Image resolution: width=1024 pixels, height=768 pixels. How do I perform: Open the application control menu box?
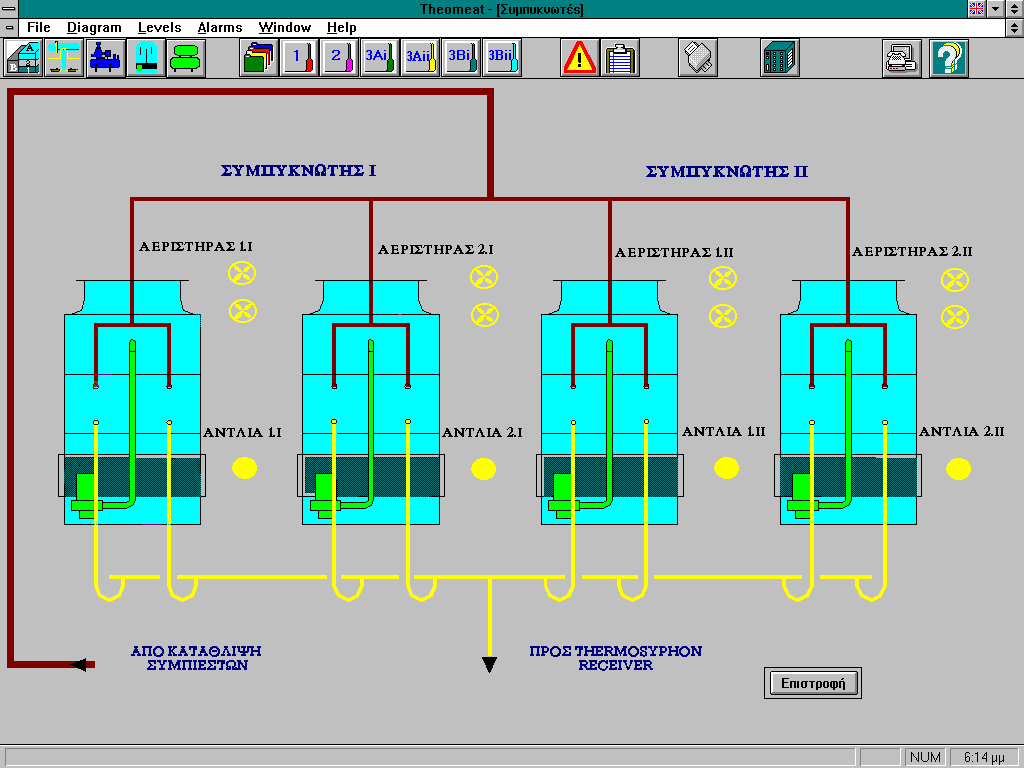pos(9,9)
